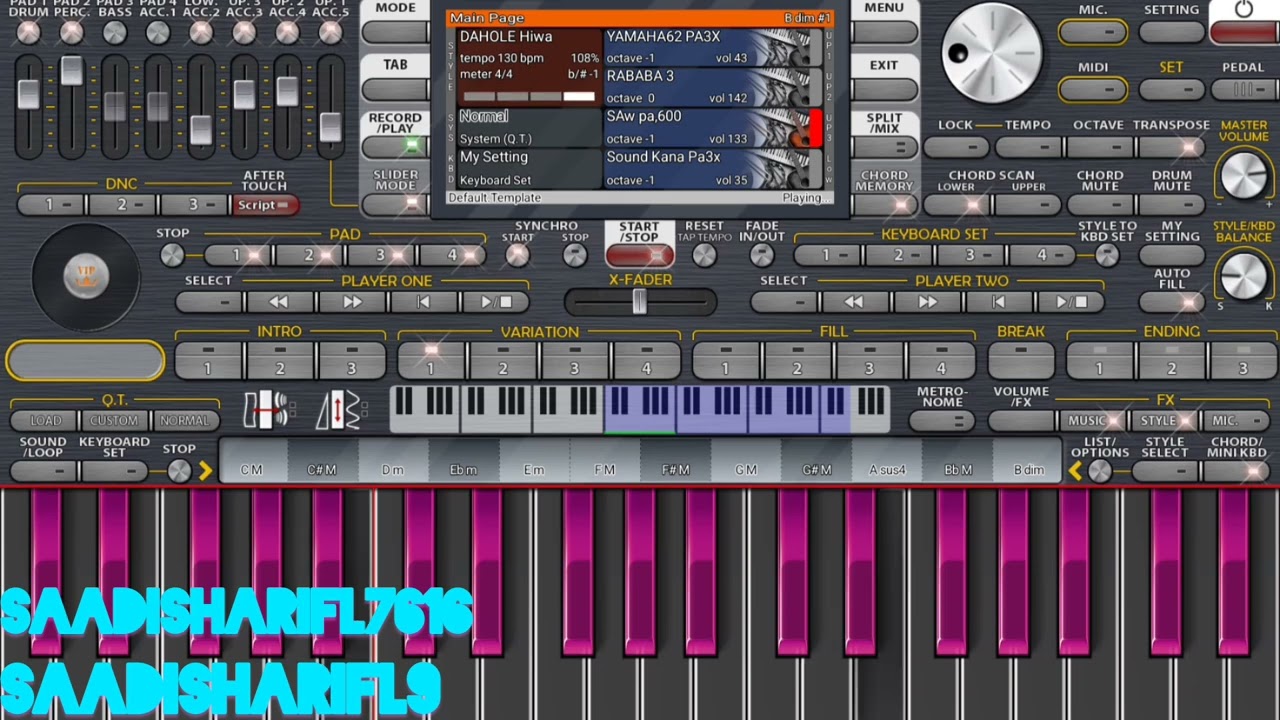Rewind Player One
Image resolution: width=1280 pixels, height=720 pixels.
pos(279,301)
